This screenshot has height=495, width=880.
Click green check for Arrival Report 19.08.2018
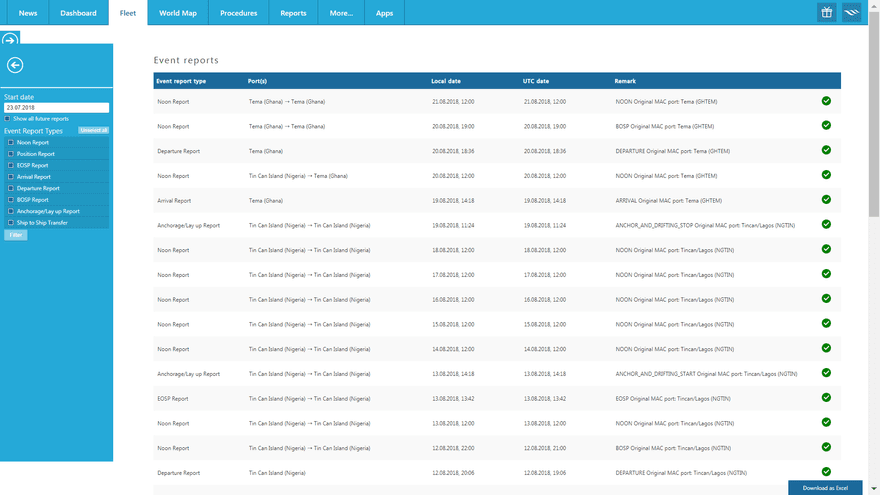click(x=826, y=200)
